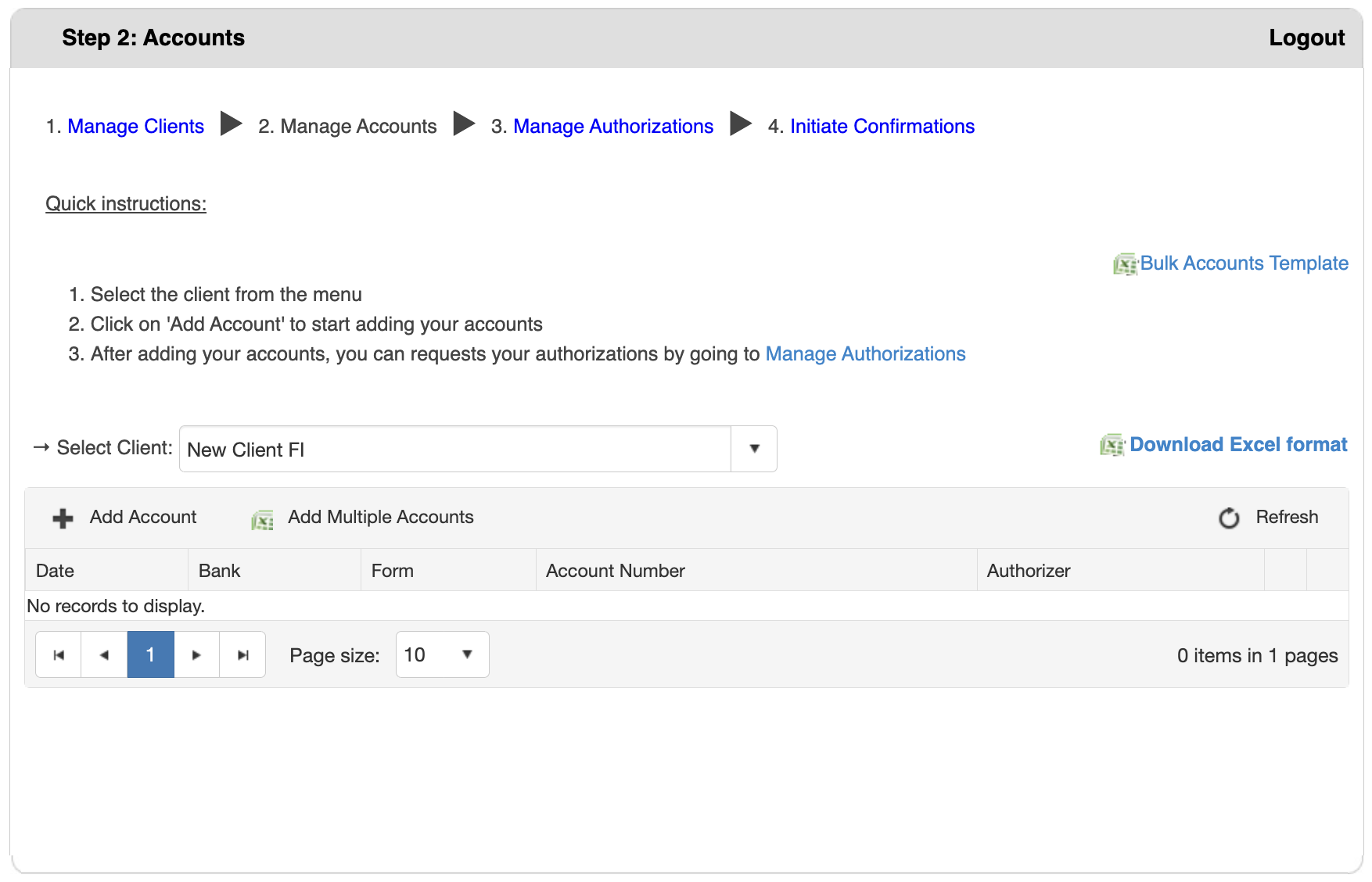Click the Refresh icon on the accounts grid
Image resolution: width=1372 pixels, height=882 pixels.
(1229, 517)
